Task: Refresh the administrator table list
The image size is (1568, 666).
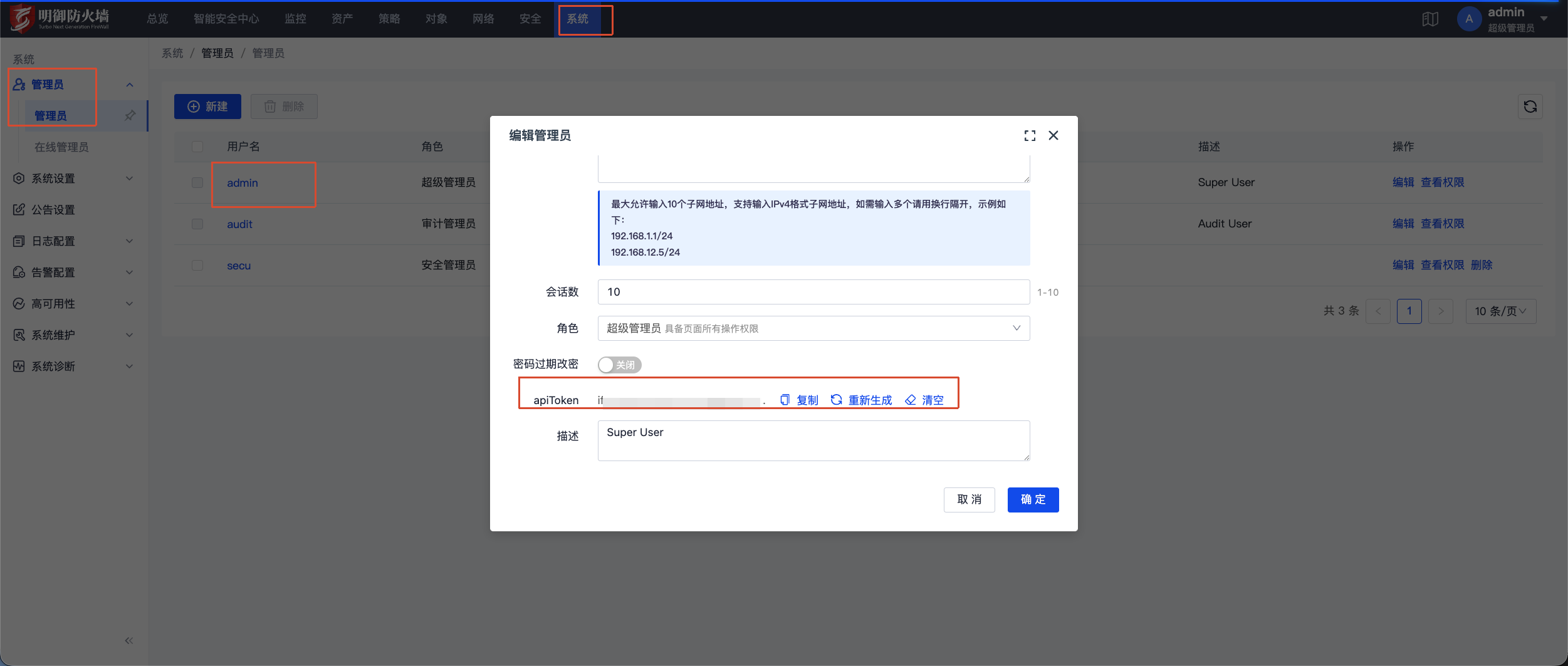Action: coord(1530,107)
